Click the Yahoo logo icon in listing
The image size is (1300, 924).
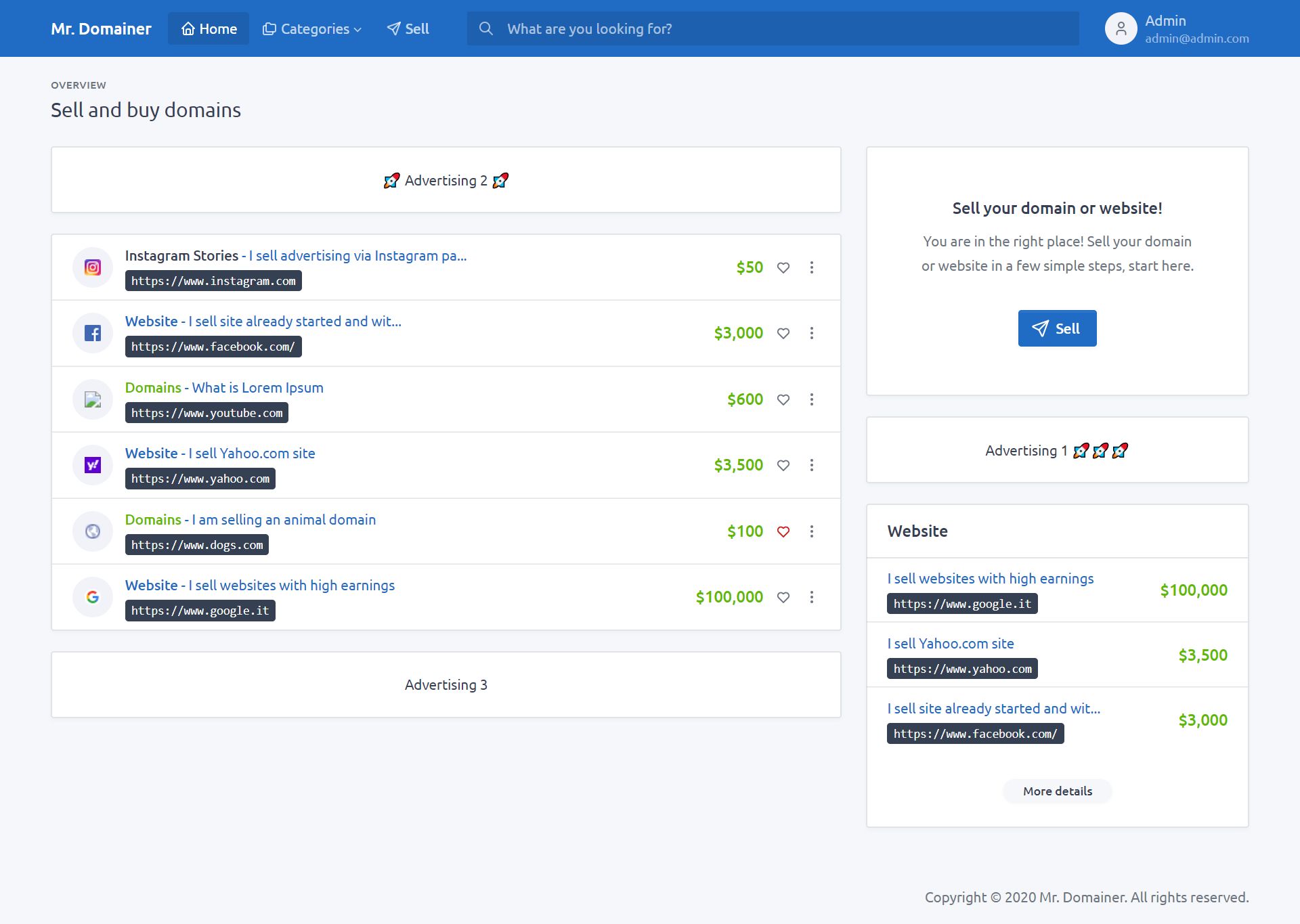(93, 465)
